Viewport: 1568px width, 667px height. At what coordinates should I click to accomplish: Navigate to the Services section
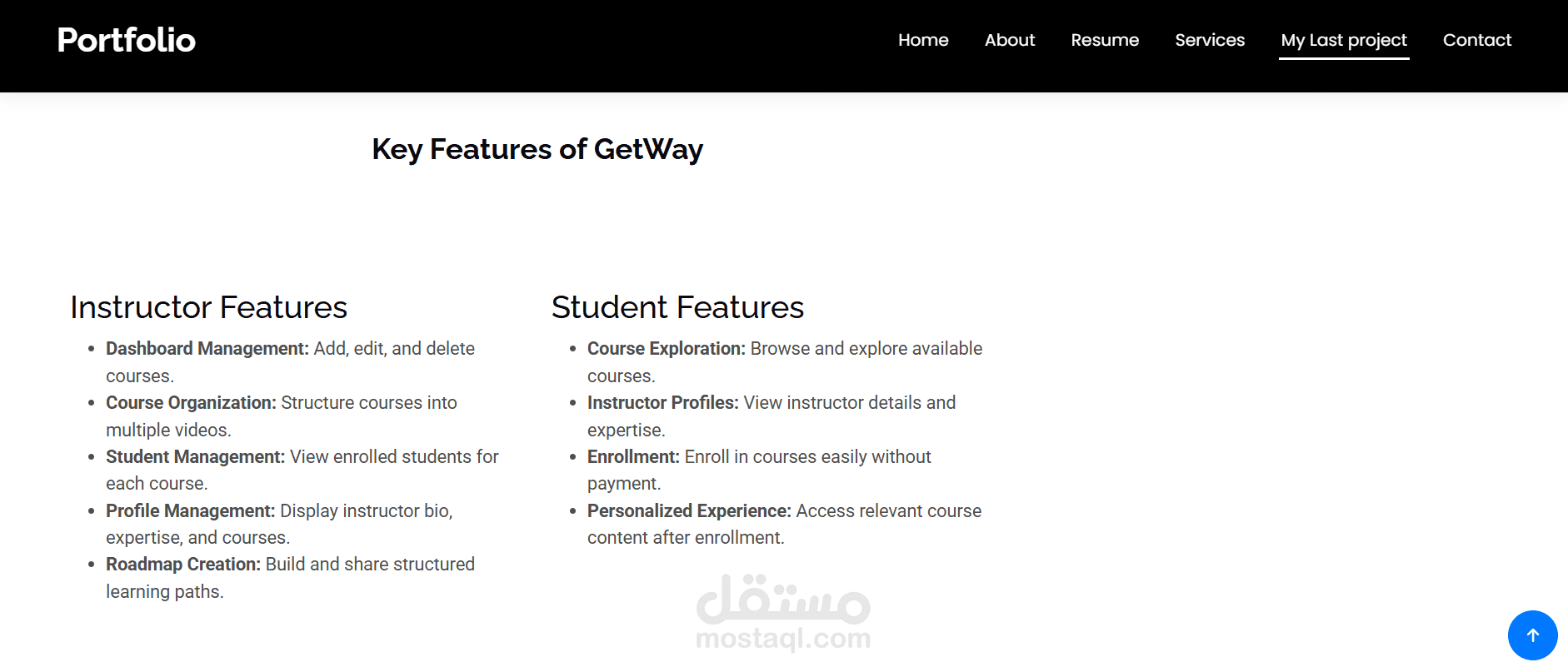[x=1210, y=40]
